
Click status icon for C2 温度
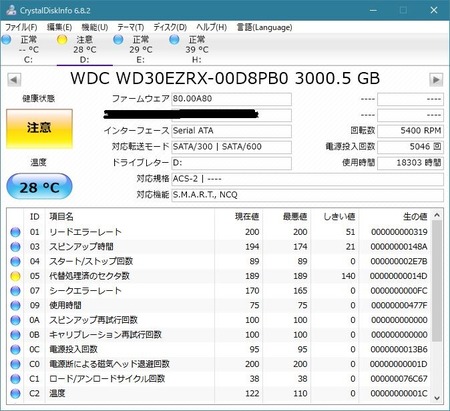[15, 393]
